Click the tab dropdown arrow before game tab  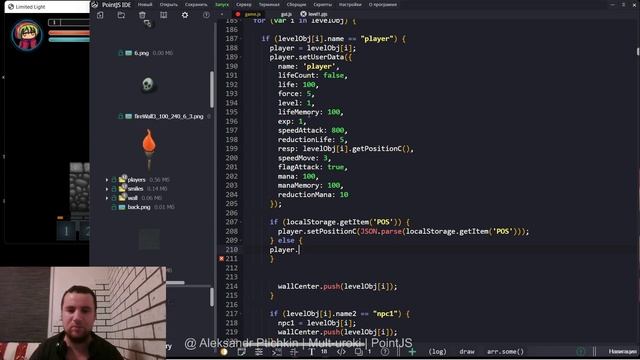(x=222, y=14)
